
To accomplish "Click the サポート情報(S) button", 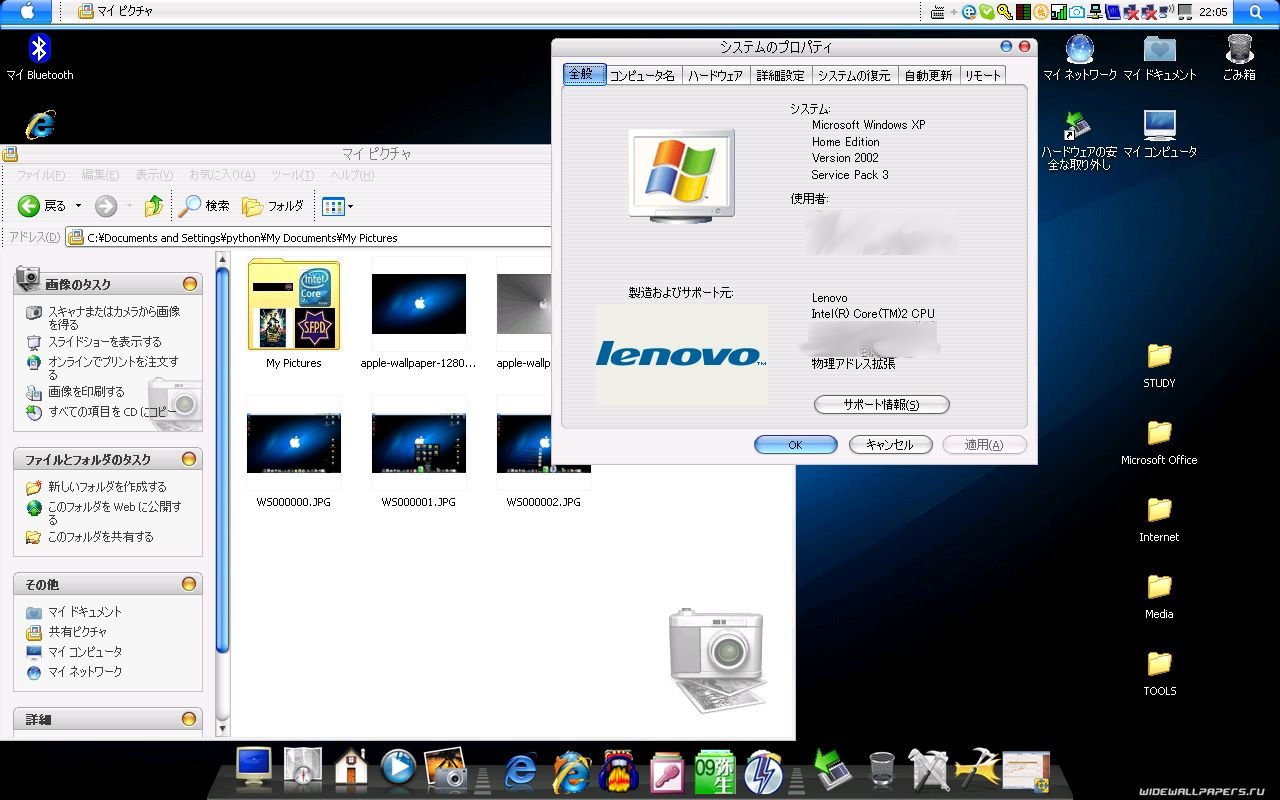I will tap(881, 405).
